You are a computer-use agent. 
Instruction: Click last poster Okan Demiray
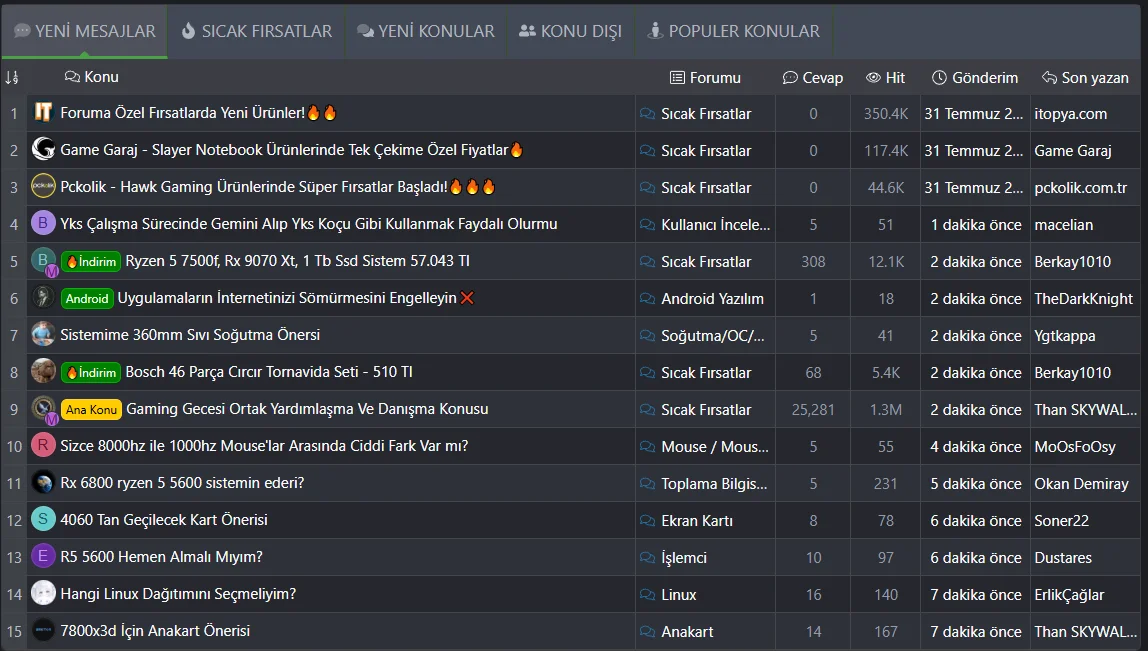click(x=1081, y=483)
